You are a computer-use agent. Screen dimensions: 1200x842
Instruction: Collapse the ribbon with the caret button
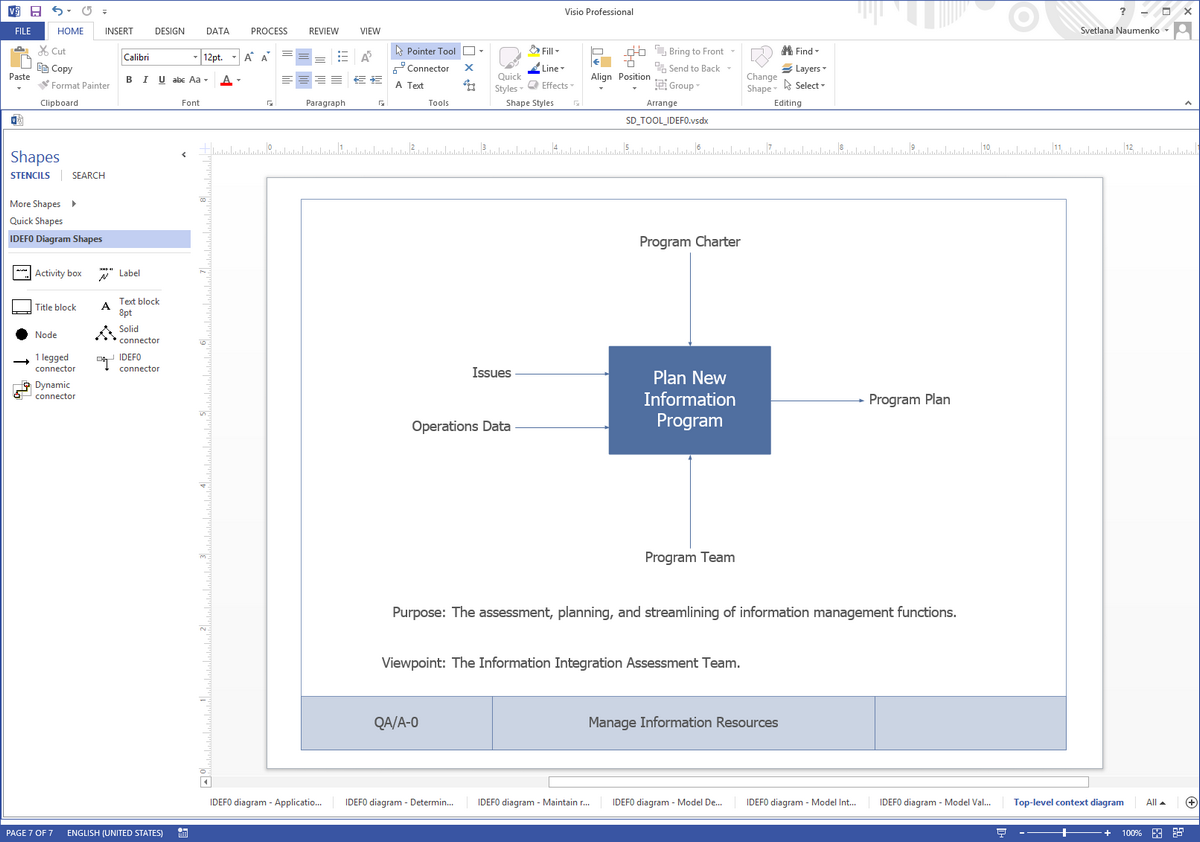[1187, 102]
